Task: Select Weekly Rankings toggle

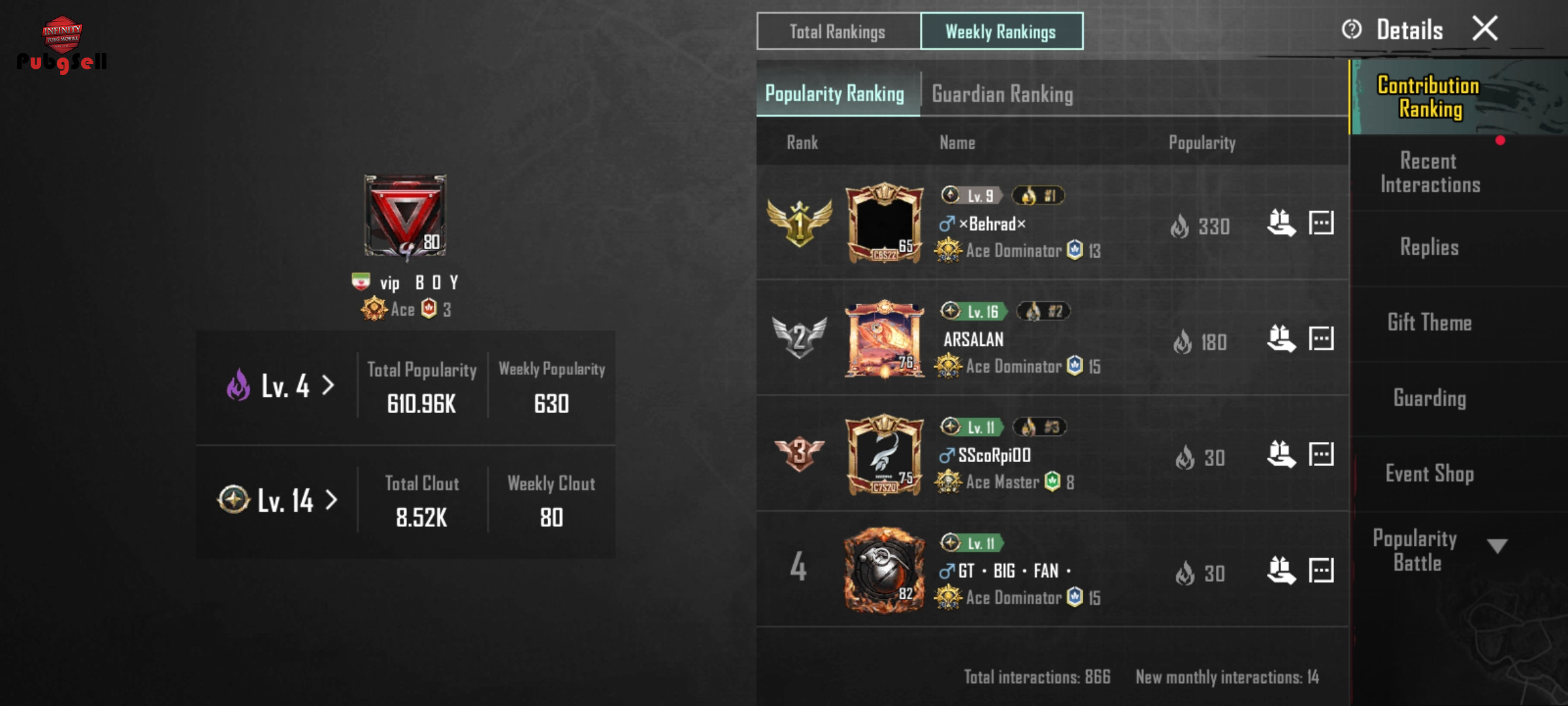Action: point(1002,31)
